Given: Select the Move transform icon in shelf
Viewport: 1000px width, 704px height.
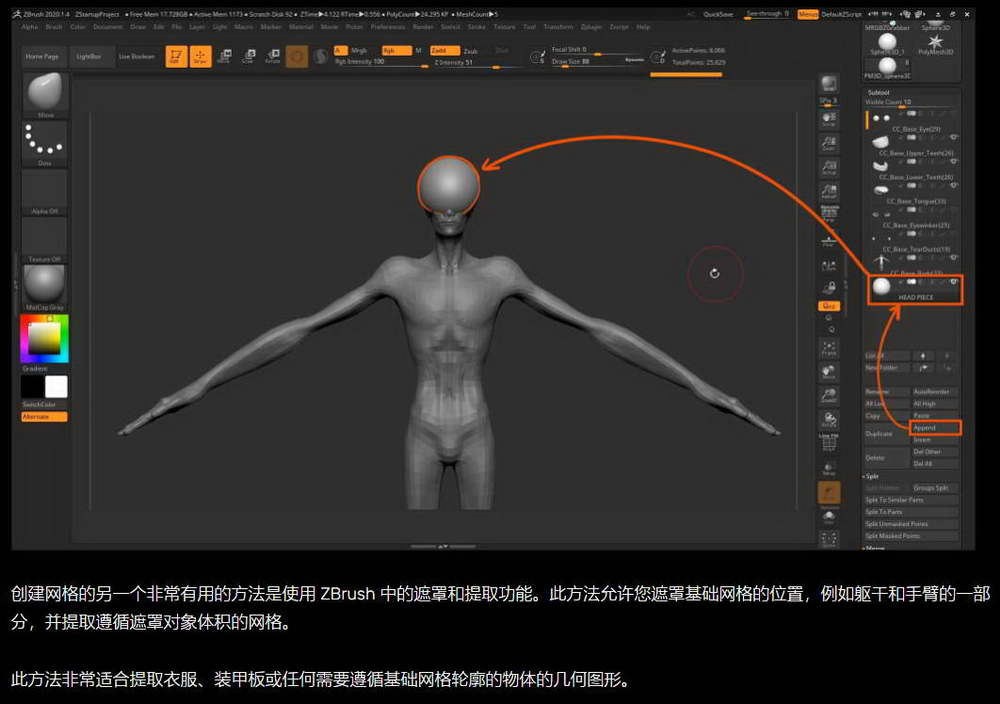Looking at the screenshot, I should [224, 57].
